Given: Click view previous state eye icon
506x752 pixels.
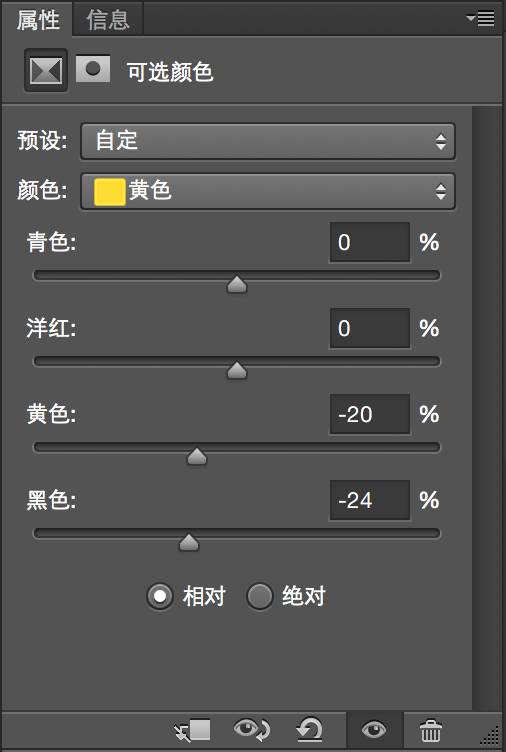Looking at the screenshot, I should 252,730.
